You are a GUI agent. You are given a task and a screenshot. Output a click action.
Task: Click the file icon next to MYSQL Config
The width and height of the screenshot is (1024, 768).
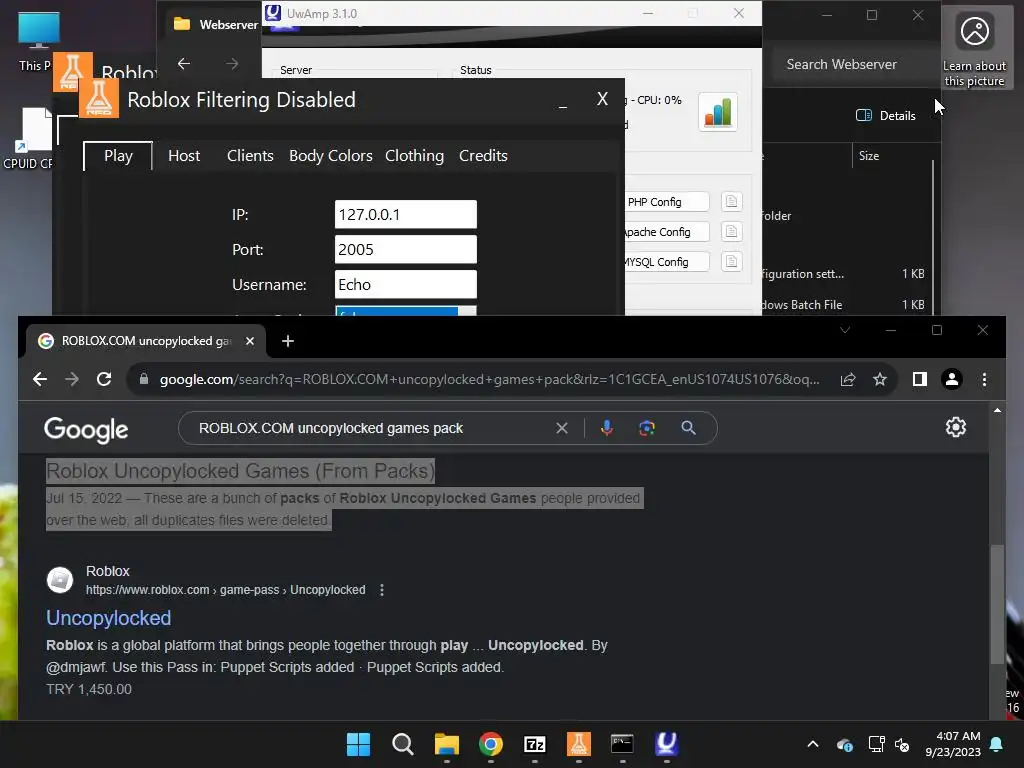click(731, 262)
